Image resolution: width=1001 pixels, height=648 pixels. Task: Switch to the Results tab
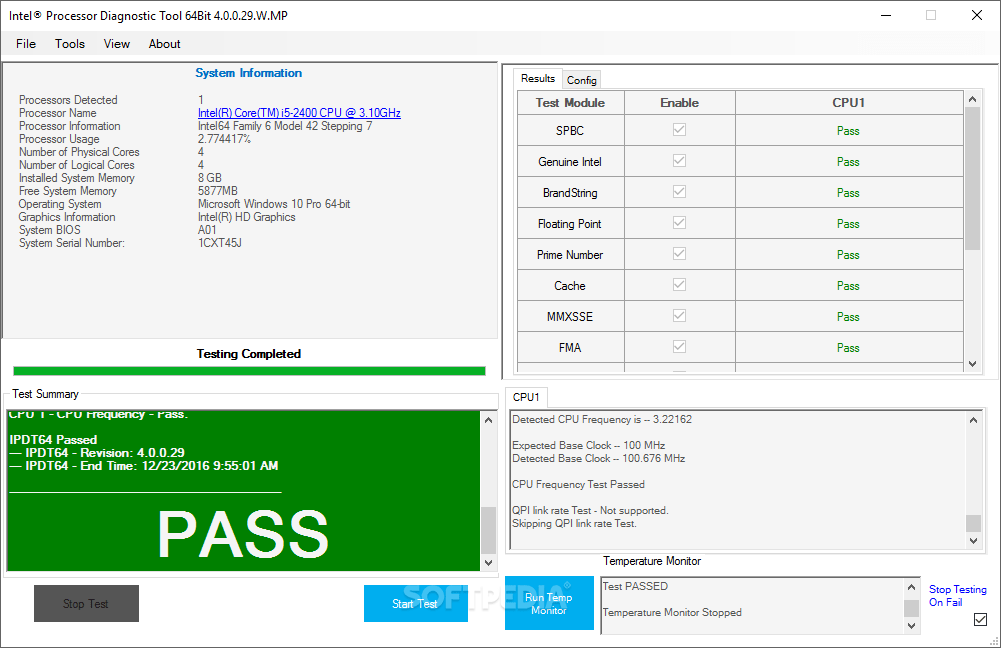(538, 79)
